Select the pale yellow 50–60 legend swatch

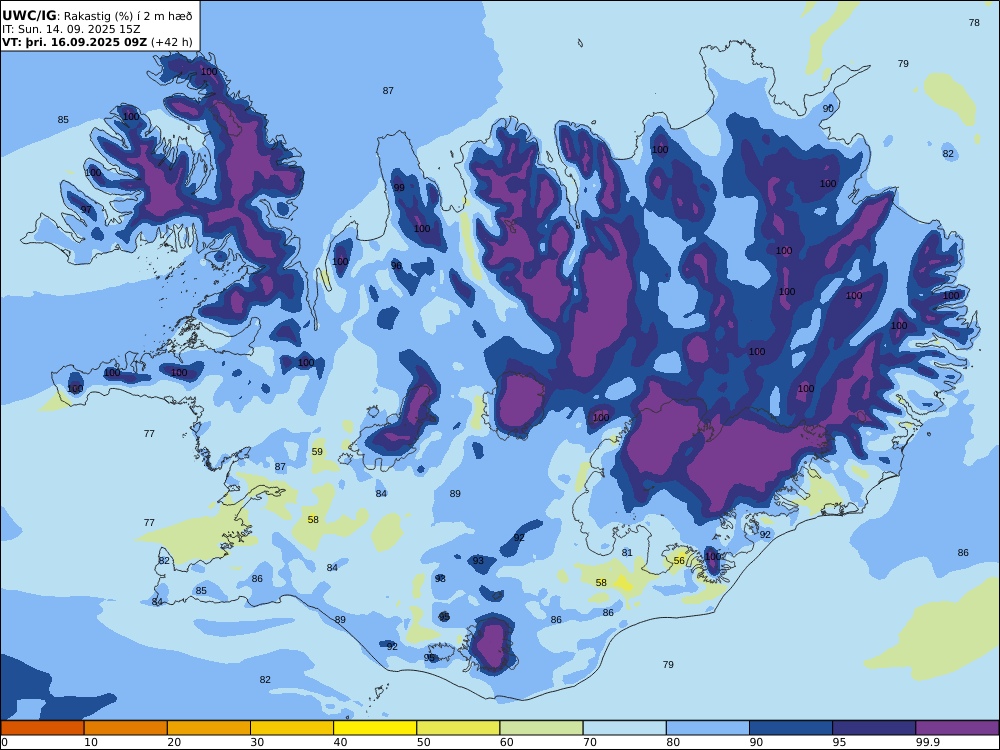pos(458,728)
